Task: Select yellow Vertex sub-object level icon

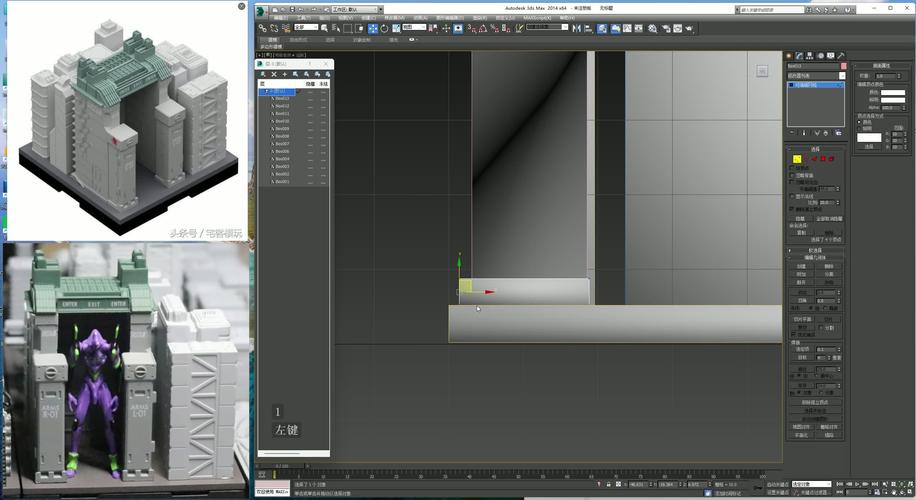Action: coord(797,159)
